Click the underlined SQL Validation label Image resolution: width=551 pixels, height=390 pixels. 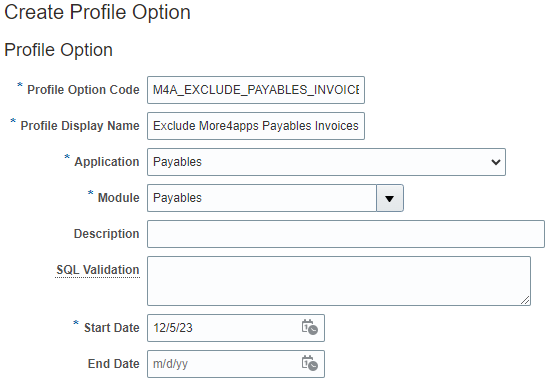pos(98,270)
